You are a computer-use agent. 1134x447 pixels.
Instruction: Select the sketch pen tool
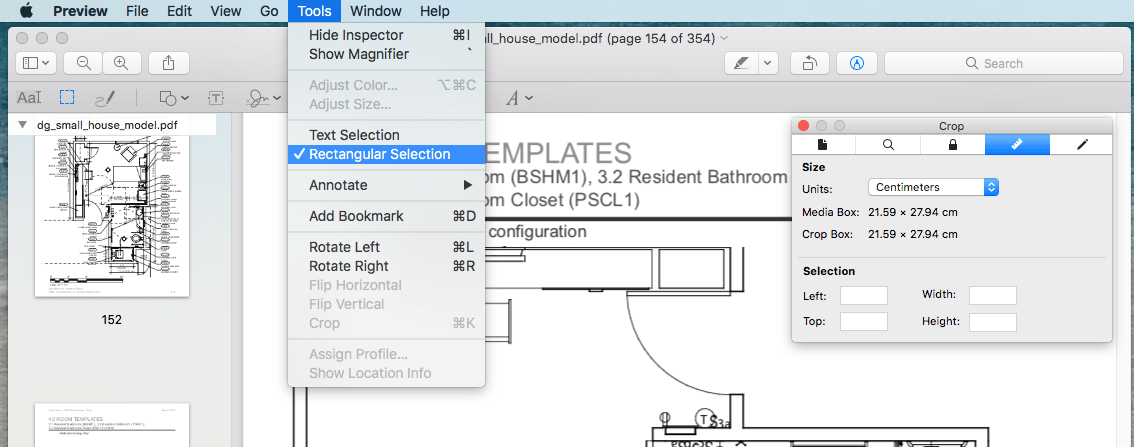coord(104,98)
